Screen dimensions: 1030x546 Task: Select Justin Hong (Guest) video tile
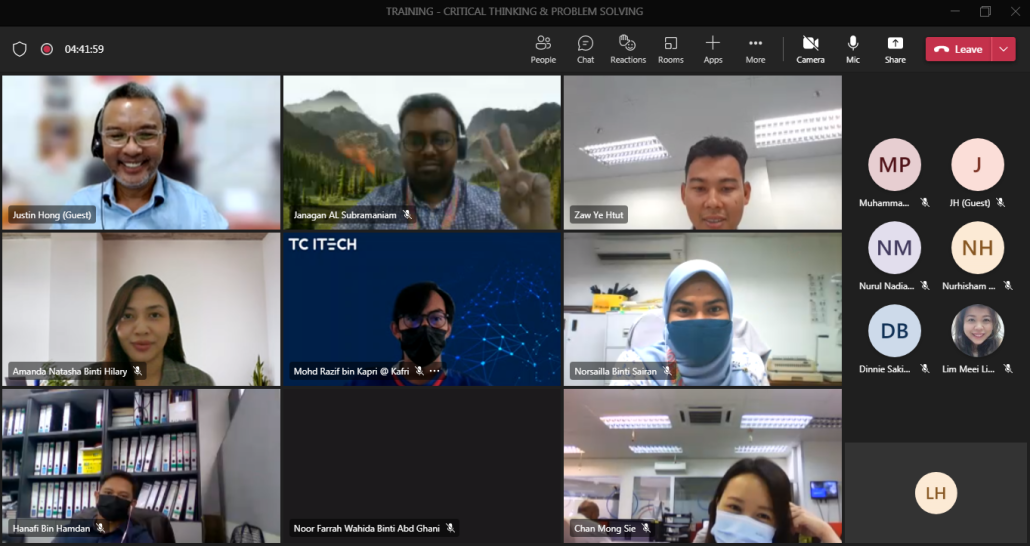coord(141,152)
